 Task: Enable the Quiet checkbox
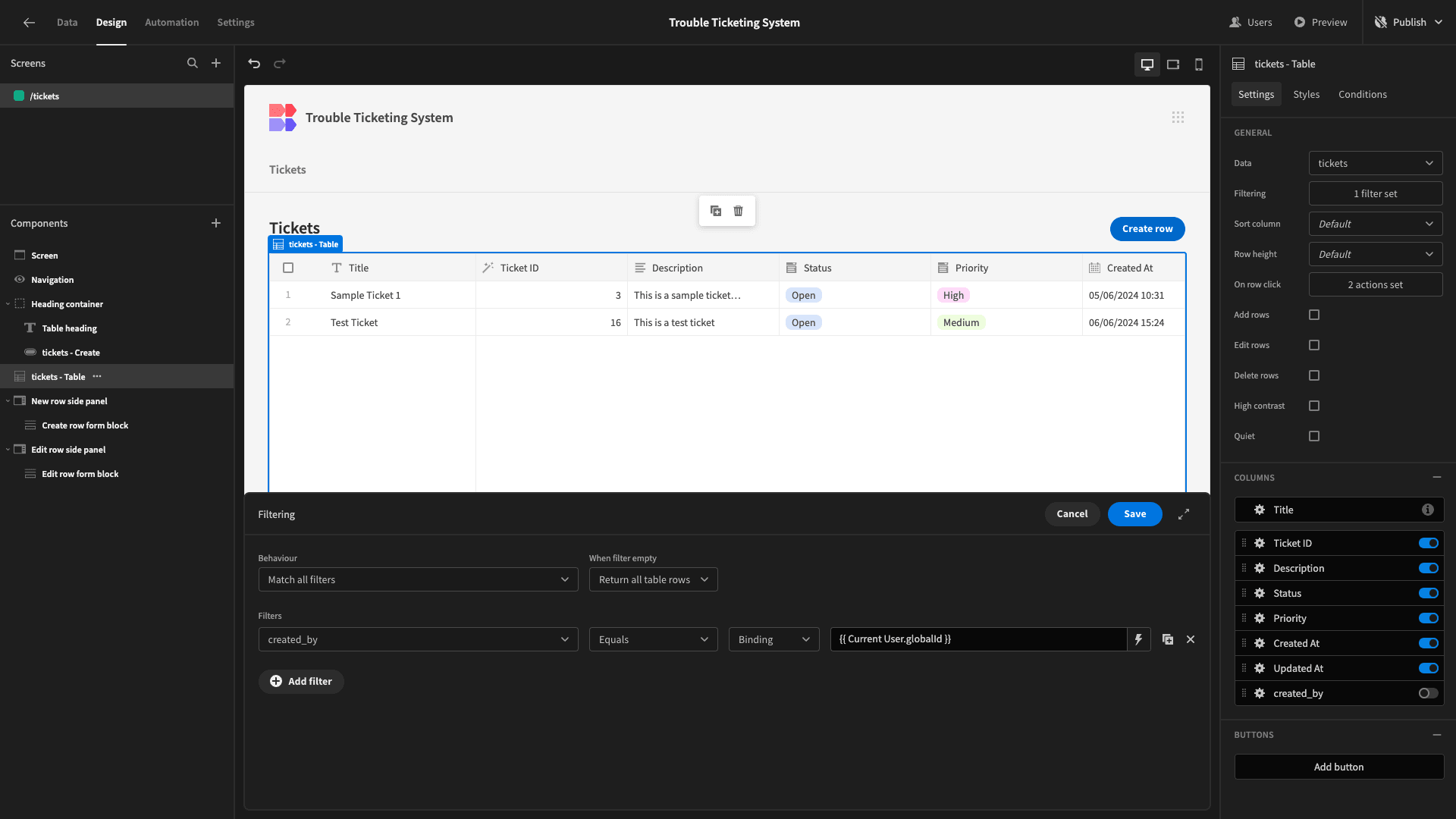click(x=1314, y=436)
